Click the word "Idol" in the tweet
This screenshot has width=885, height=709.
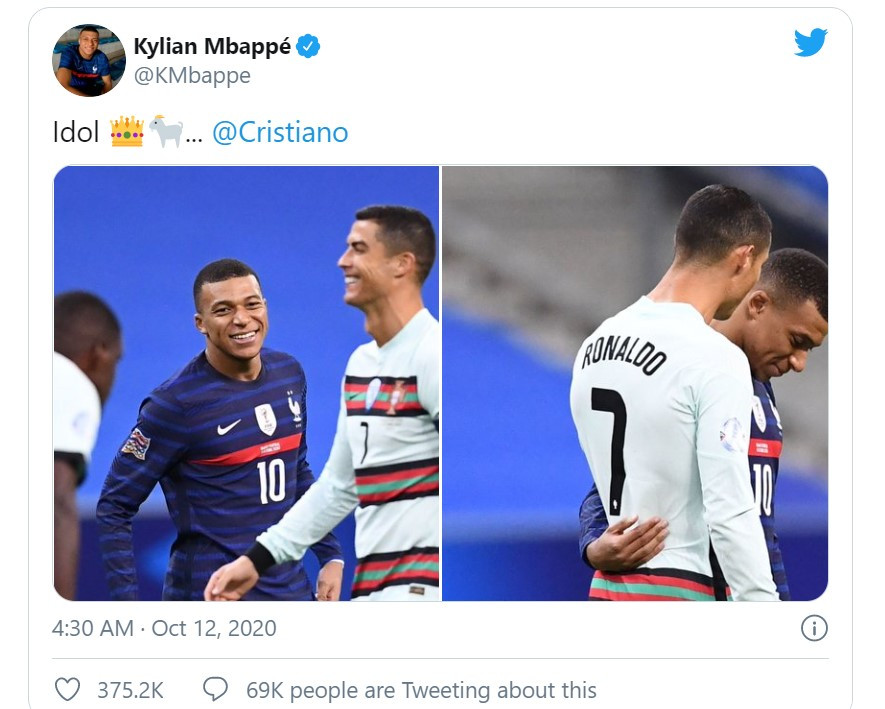[76, 133]
